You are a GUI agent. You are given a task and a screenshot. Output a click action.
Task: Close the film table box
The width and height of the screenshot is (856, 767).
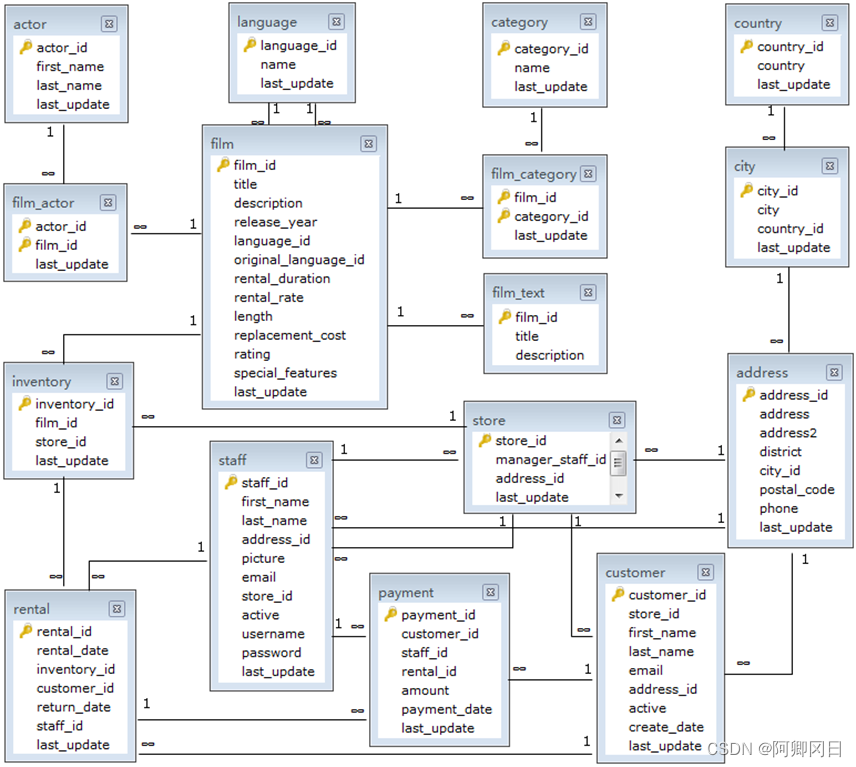click(x=369, y=144)
